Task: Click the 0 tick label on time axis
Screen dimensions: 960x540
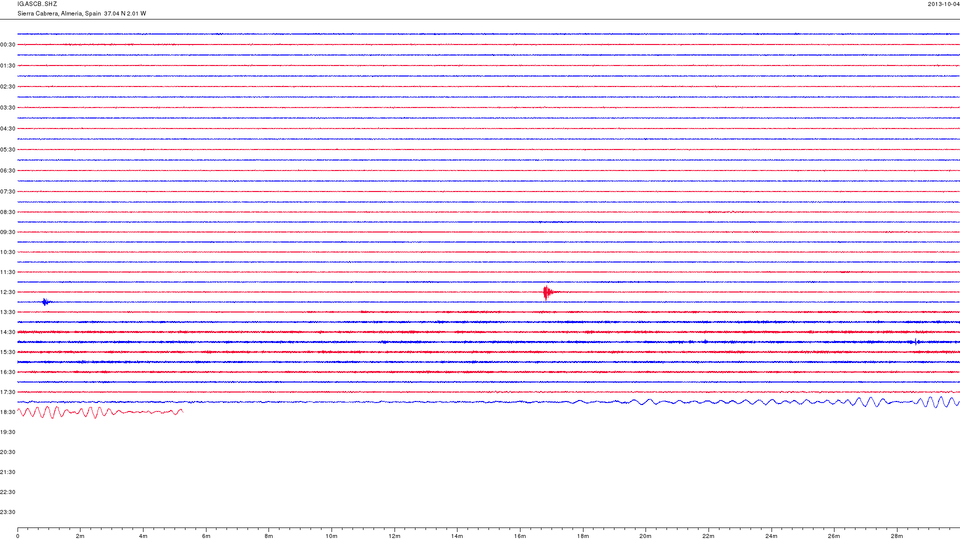Action: (x=18, y=536)
